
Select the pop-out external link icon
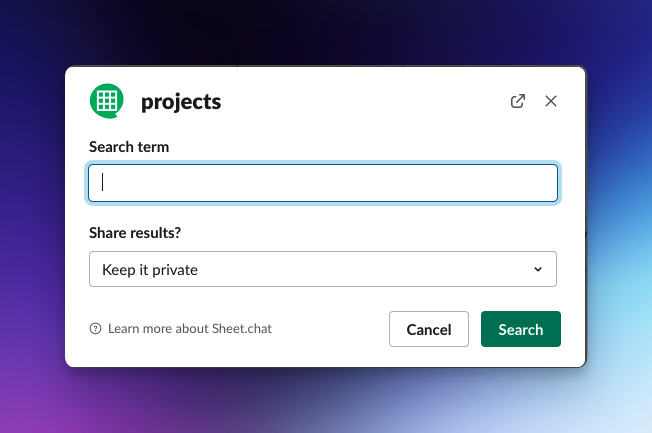(x=518, y=101)
